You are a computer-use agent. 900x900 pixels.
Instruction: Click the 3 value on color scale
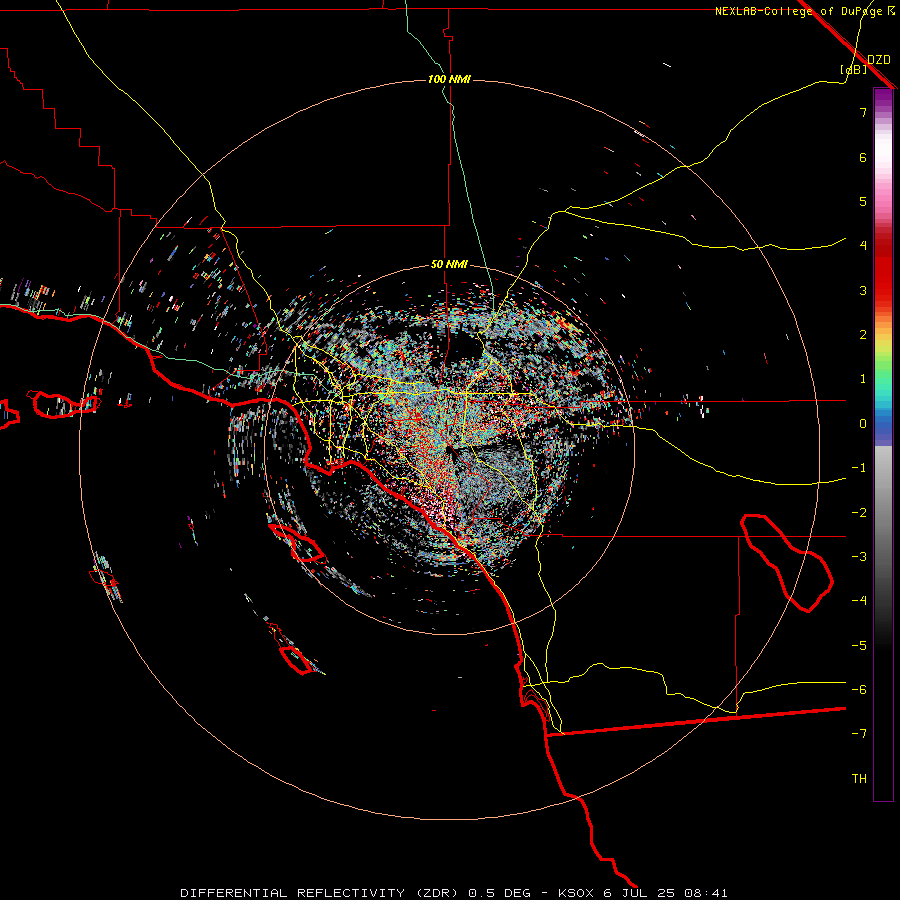(x=863, y=290)
